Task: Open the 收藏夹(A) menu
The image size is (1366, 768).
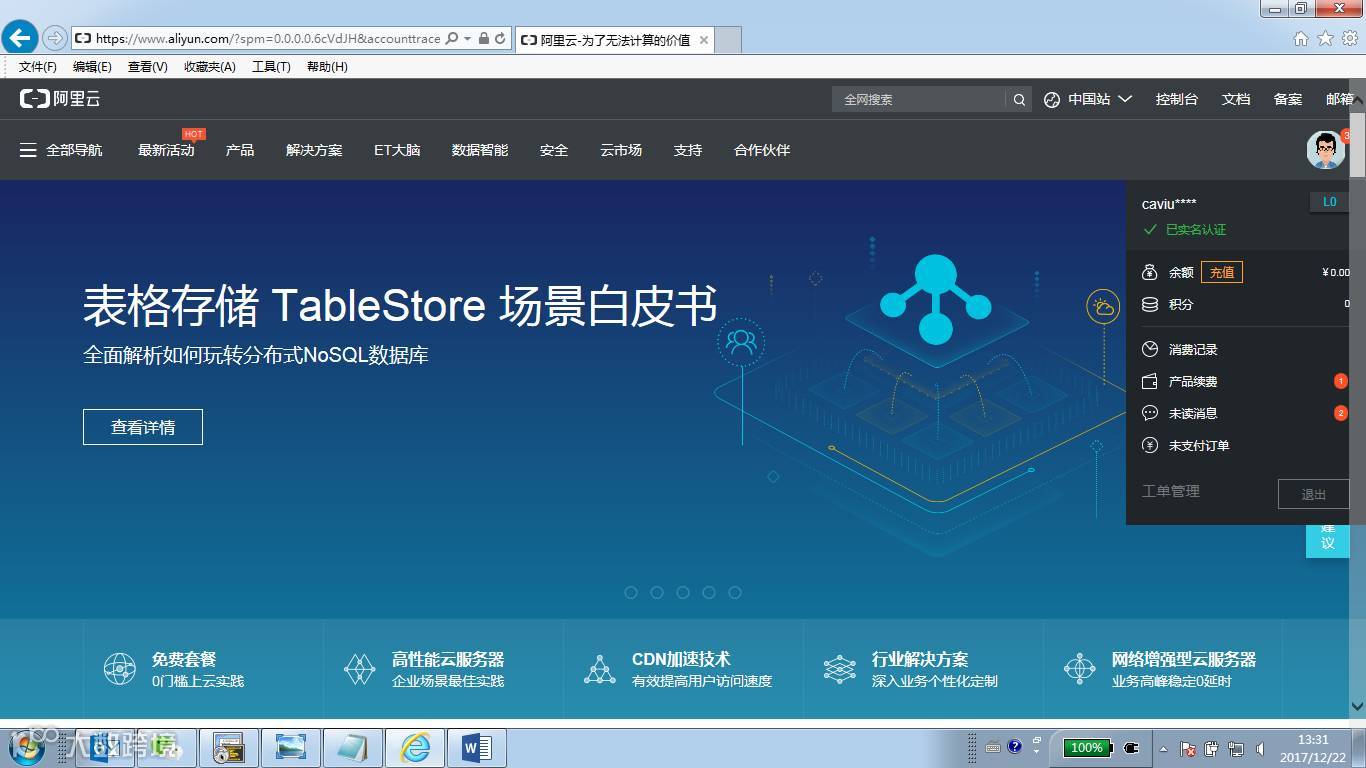Action: tap(210, 67)
